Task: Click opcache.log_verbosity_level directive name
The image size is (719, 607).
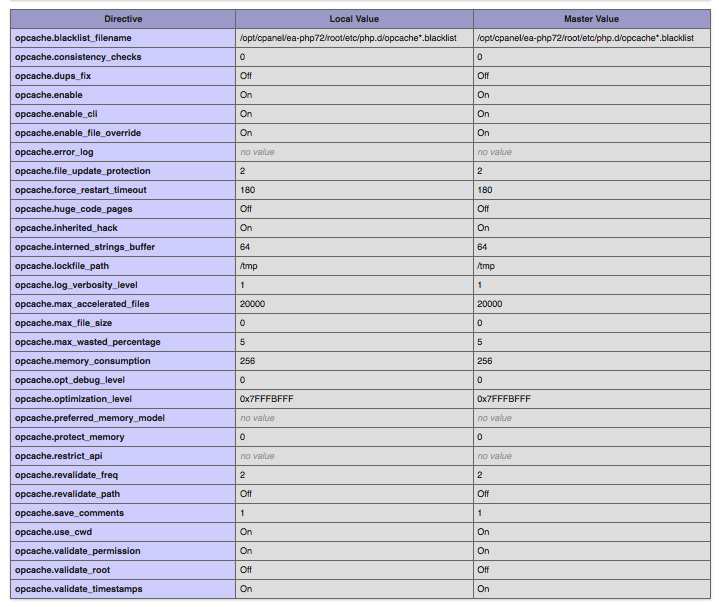Action: [x=76, y=285]
